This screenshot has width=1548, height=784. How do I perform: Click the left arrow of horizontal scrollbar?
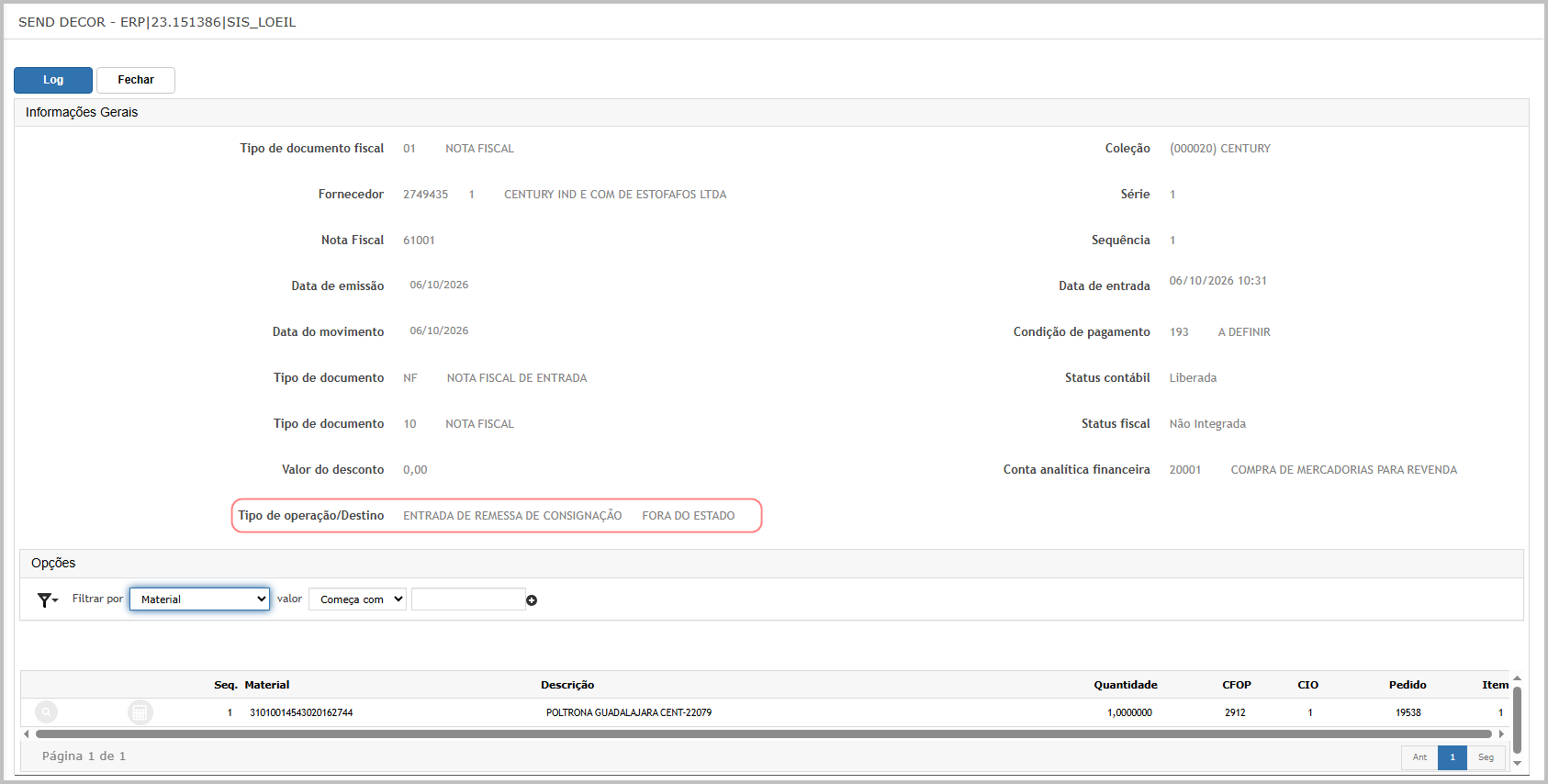[27, 734]
